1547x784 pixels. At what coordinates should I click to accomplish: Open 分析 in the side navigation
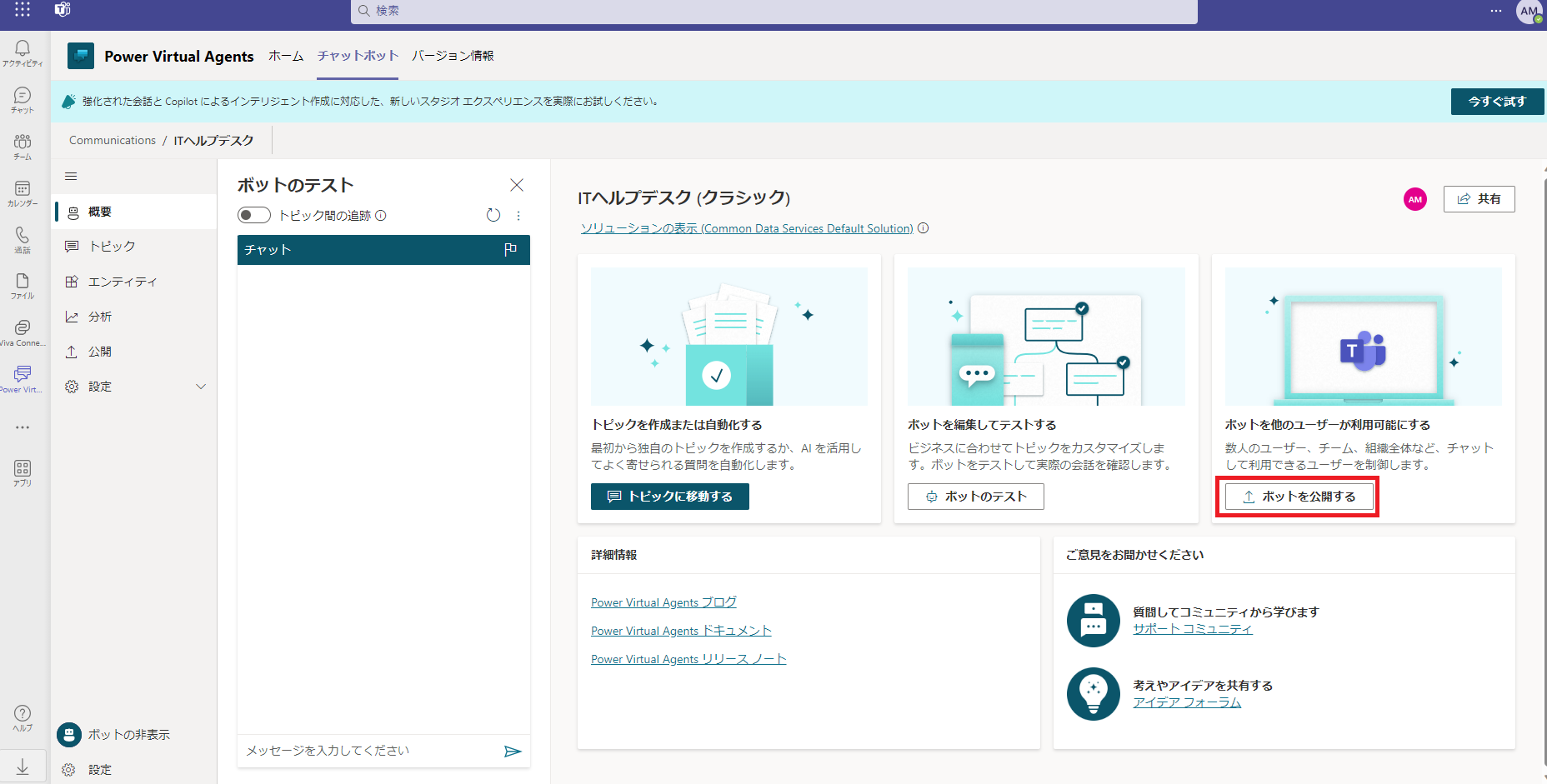tap(136, 317)
